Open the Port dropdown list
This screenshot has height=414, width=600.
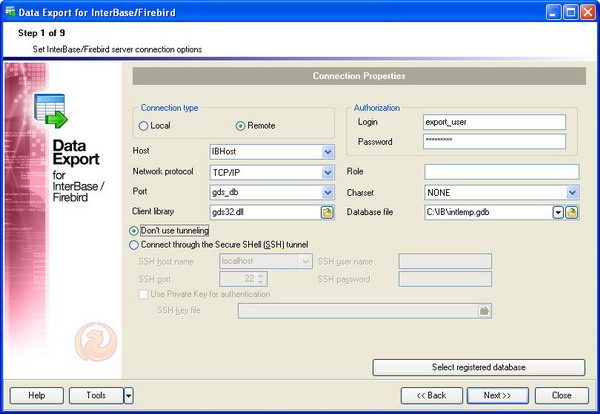click(328, 192)
